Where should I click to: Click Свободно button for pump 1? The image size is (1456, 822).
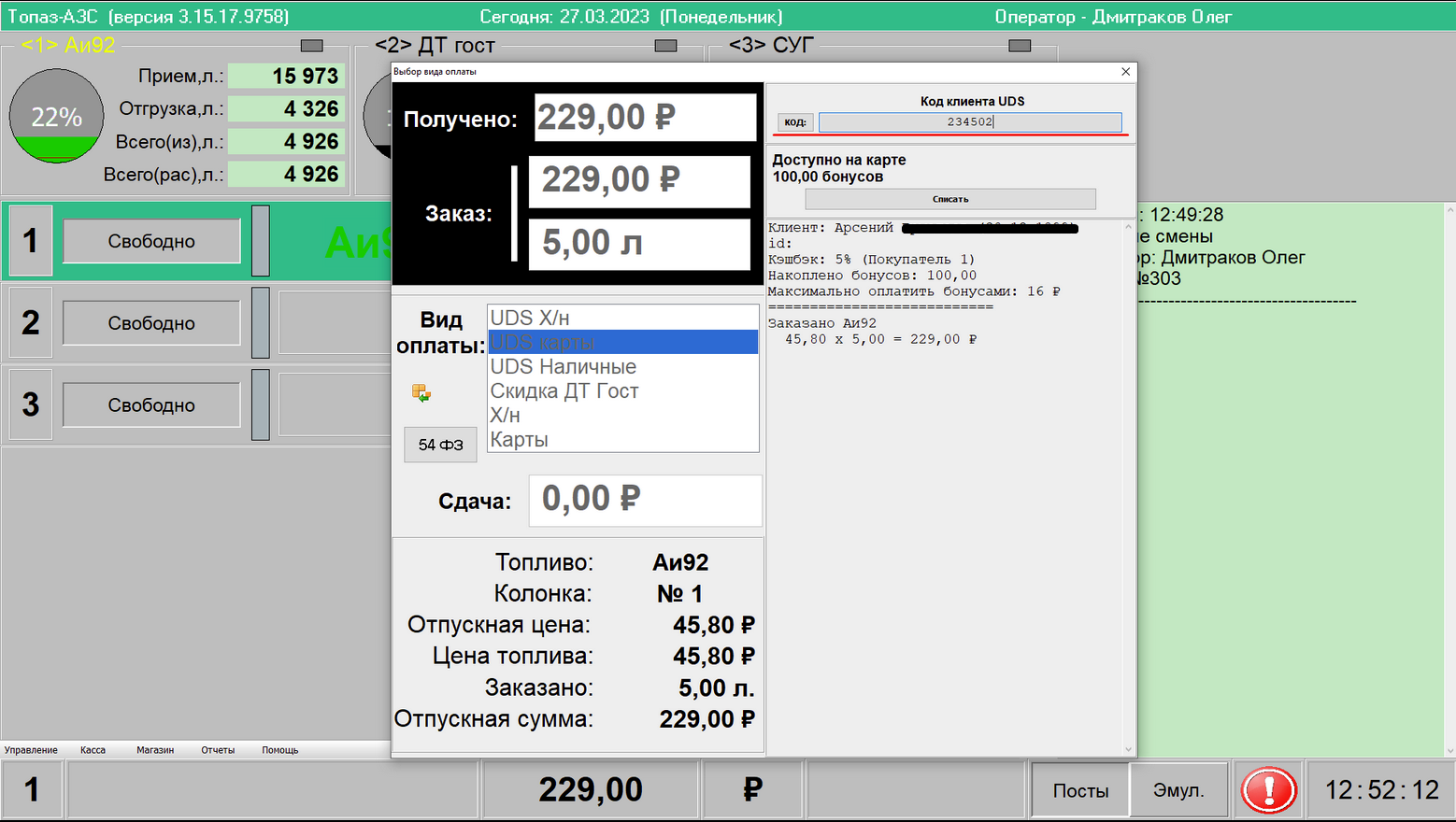(x=151, y=241)
